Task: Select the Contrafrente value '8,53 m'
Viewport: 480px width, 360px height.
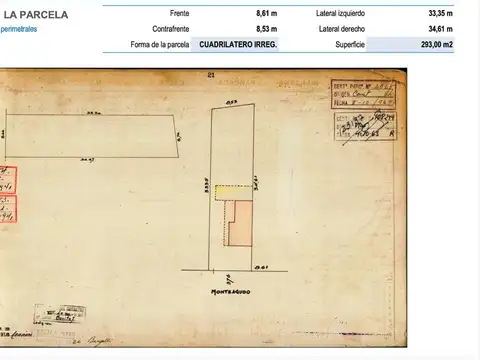Action: click(x=267, y=29)
